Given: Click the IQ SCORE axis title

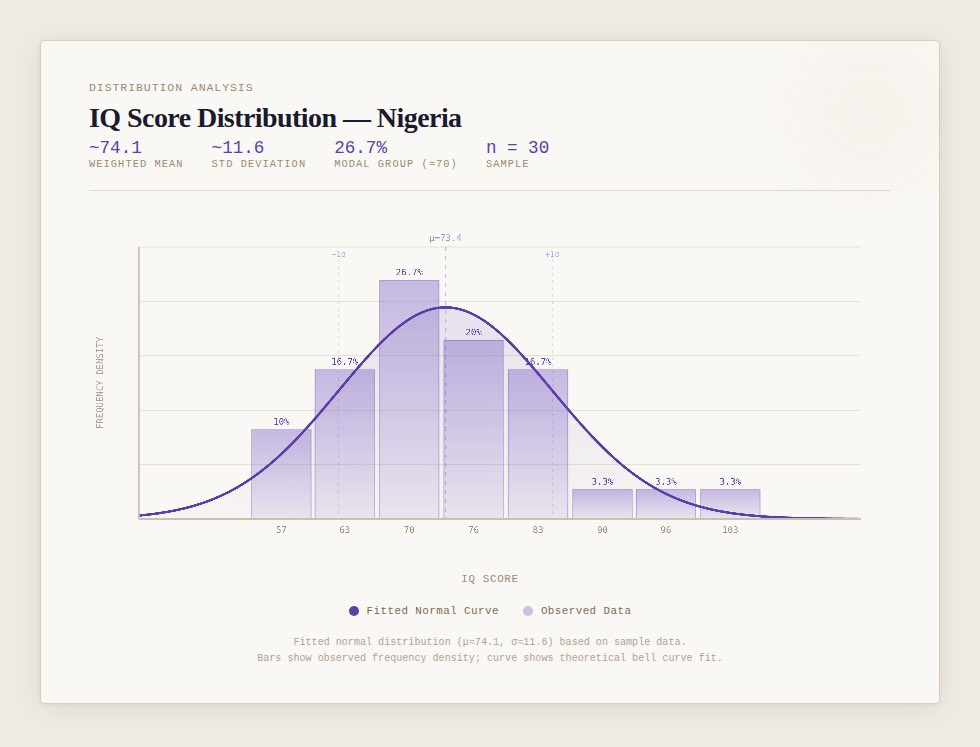Looking at the screenshot, I should pyautogui.click(x=490, y=579).
